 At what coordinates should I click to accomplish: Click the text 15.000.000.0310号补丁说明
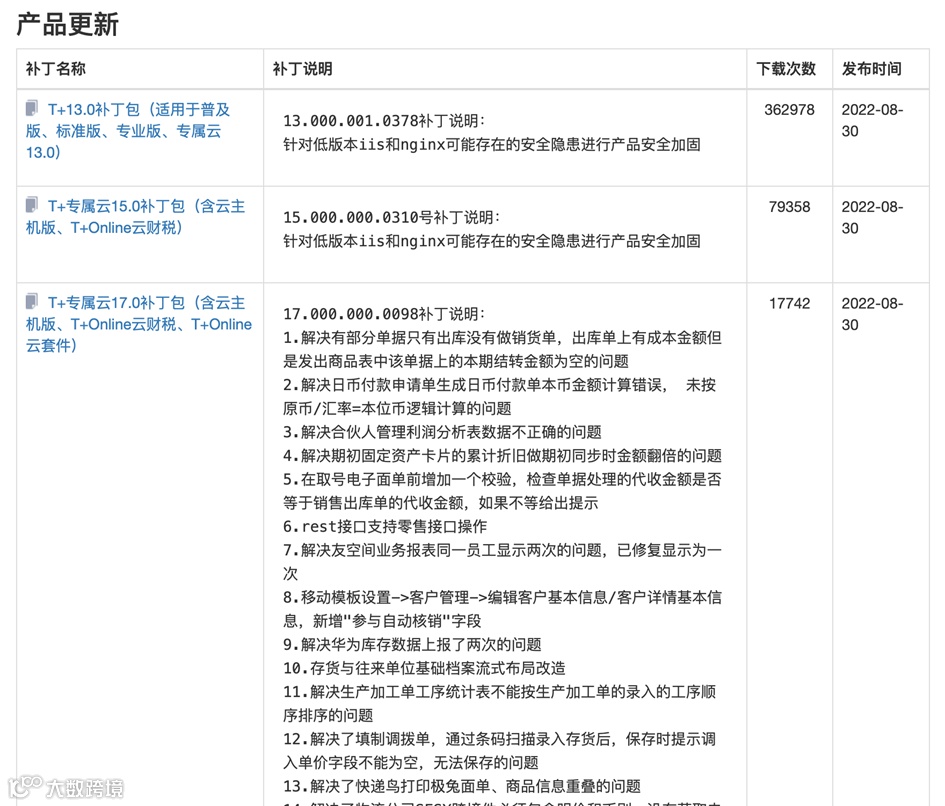click(x=392, y=217)
